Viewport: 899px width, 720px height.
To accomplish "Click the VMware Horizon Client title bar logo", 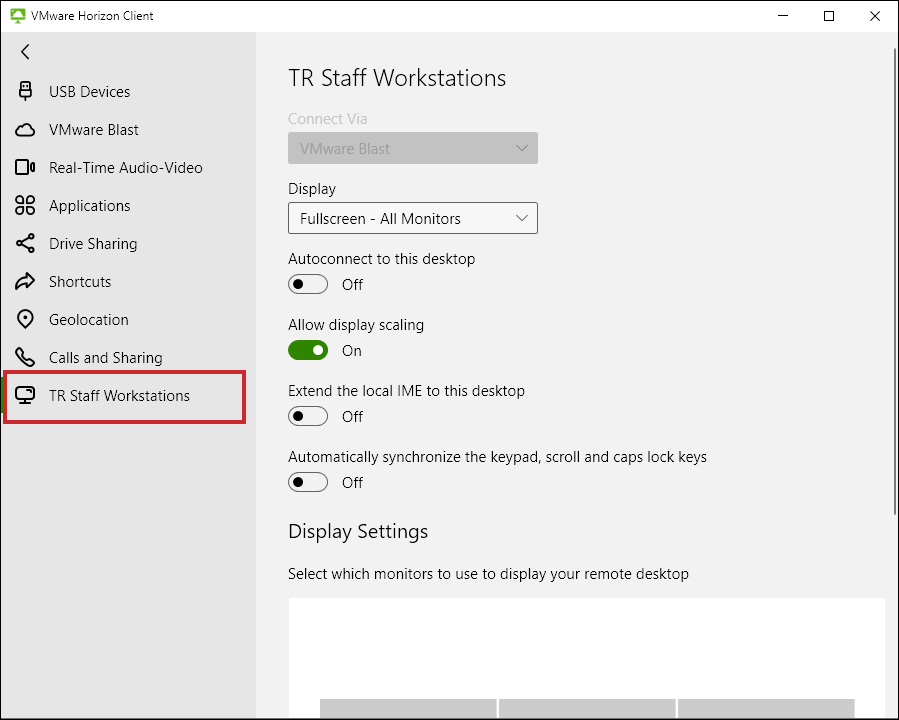I will coord(18,15).
